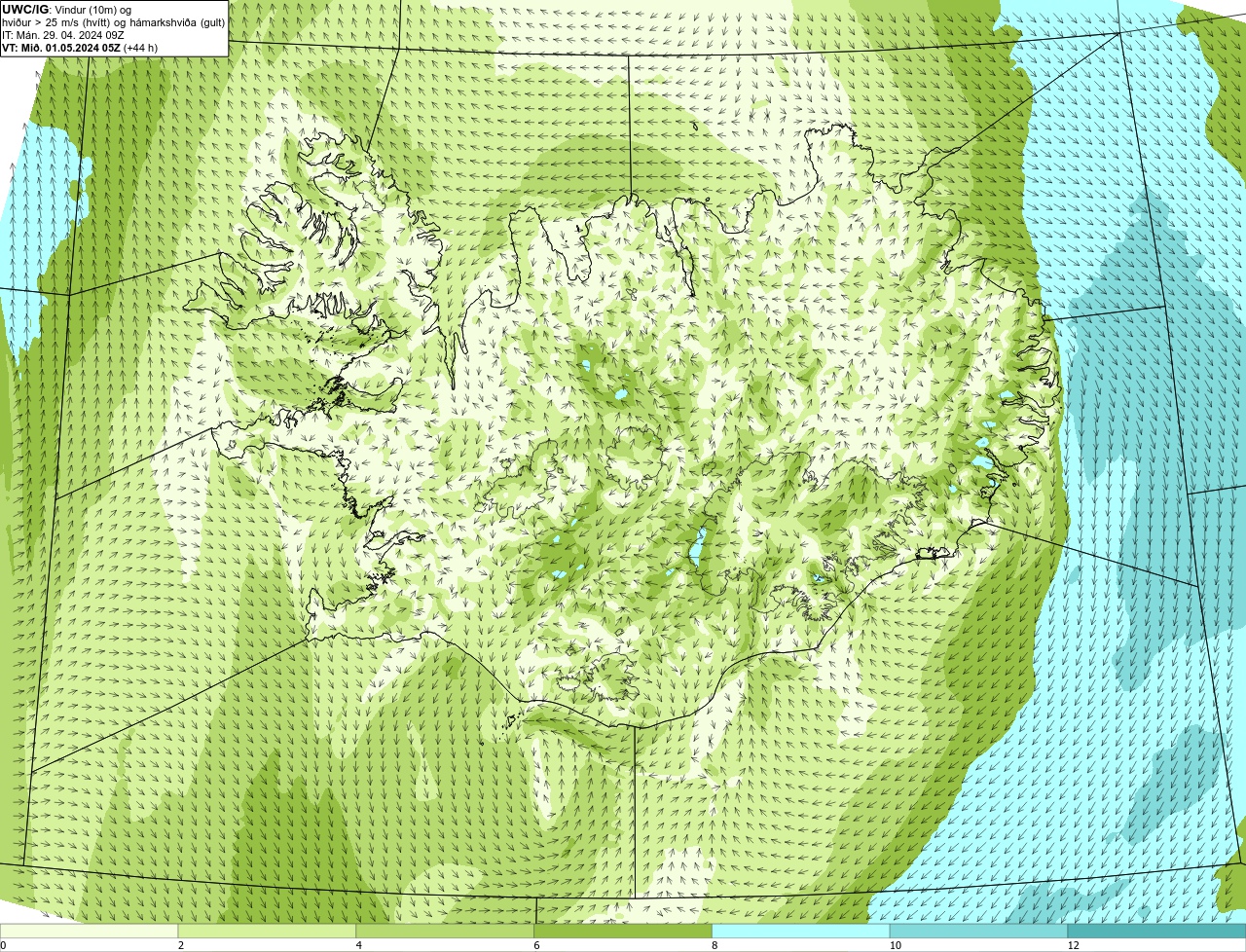
Task: Click the light cyan 8–10 m/s legend swatch
Action: [x=801, y=932]
